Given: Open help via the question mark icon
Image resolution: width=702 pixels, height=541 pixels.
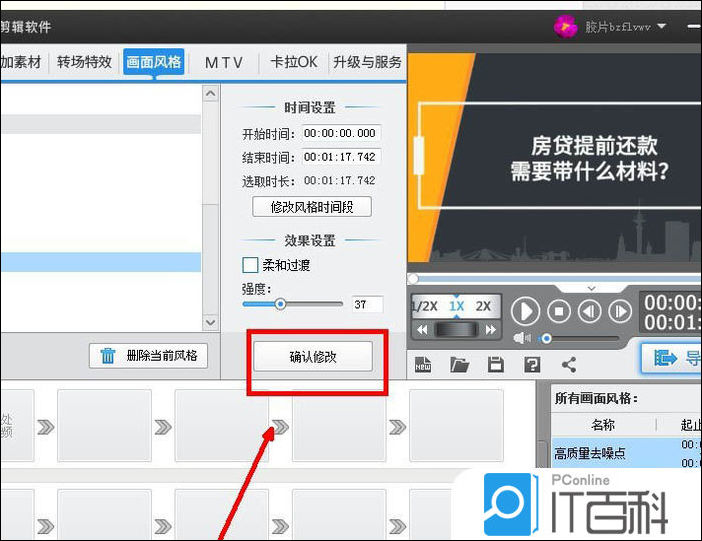Looking at the screenshot, I should pos(532,365).
